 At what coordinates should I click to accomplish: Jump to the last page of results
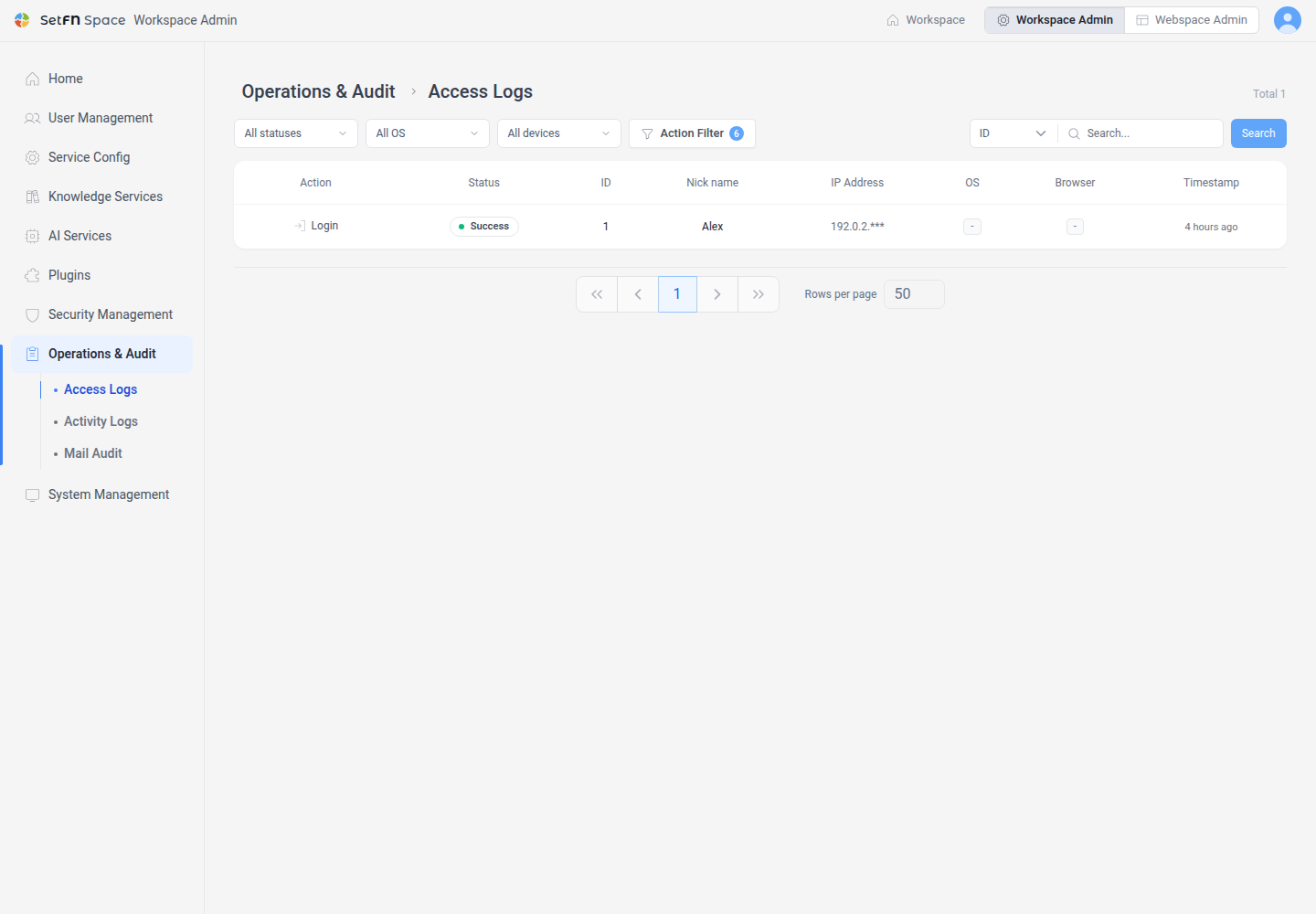(x=759, y=294)
